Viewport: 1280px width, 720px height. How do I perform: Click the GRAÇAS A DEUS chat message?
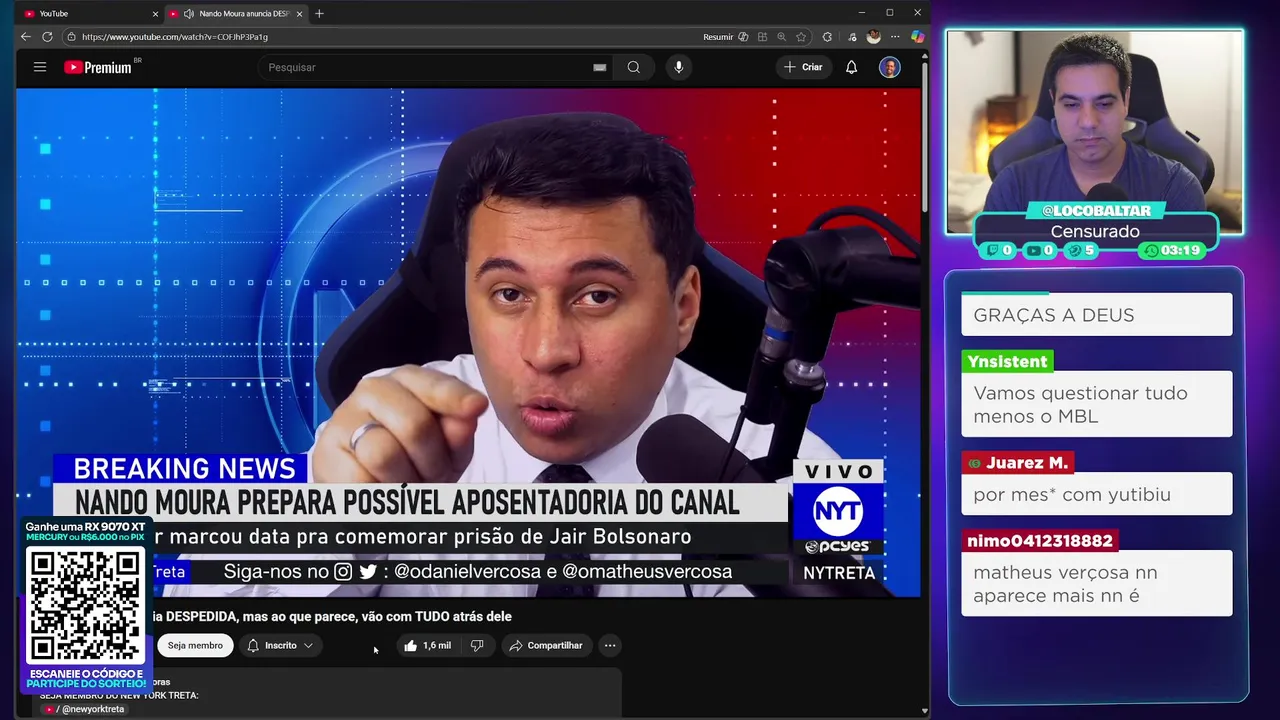(1097, 315)
